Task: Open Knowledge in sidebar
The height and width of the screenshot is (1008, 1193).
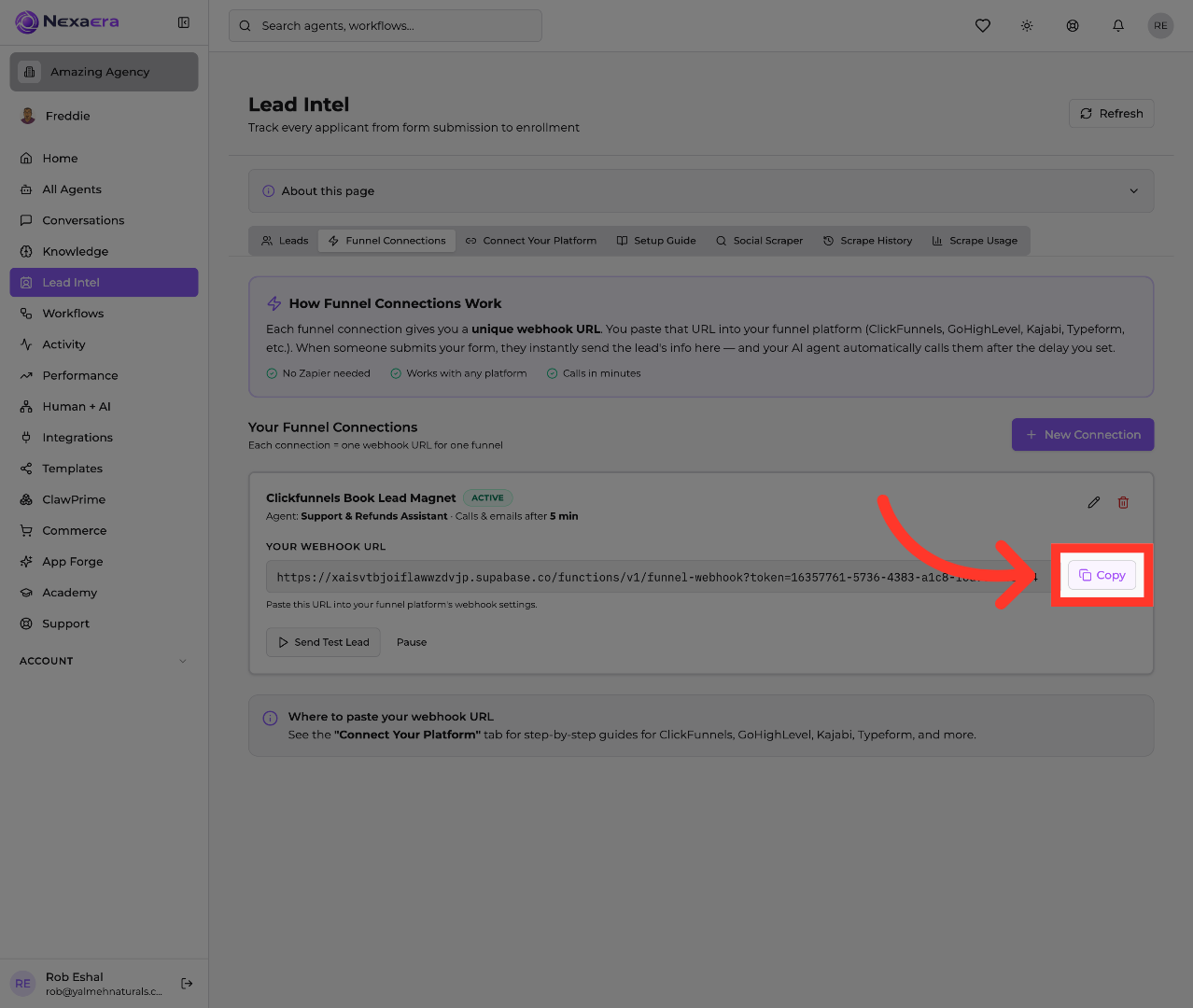Action: [x=104, y=251]
